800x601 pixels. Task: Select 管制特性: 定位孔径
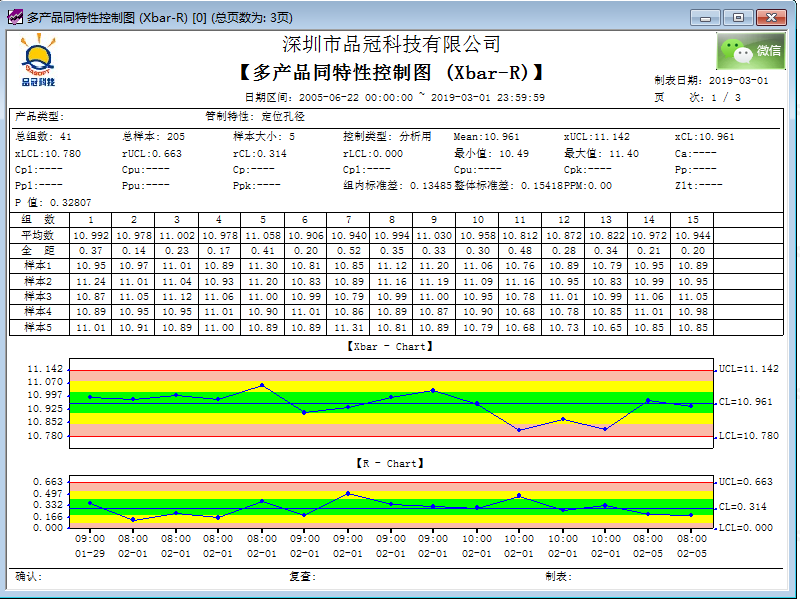click(x=255, y=117)
